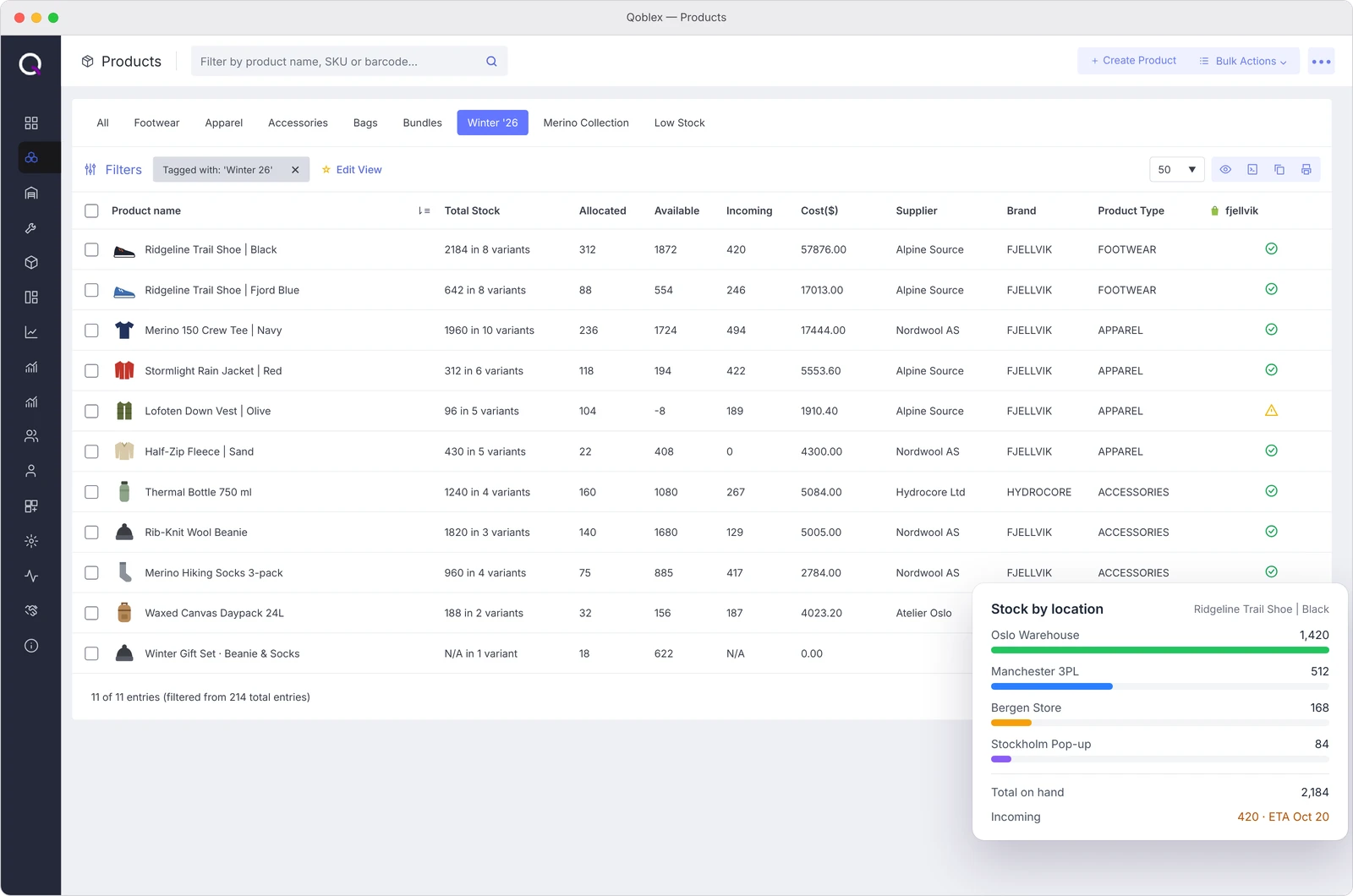The width and height of the screenshot is (1353, 896).
Task: Open the warehouse icon in sidebar
Action: coord(31,193)
